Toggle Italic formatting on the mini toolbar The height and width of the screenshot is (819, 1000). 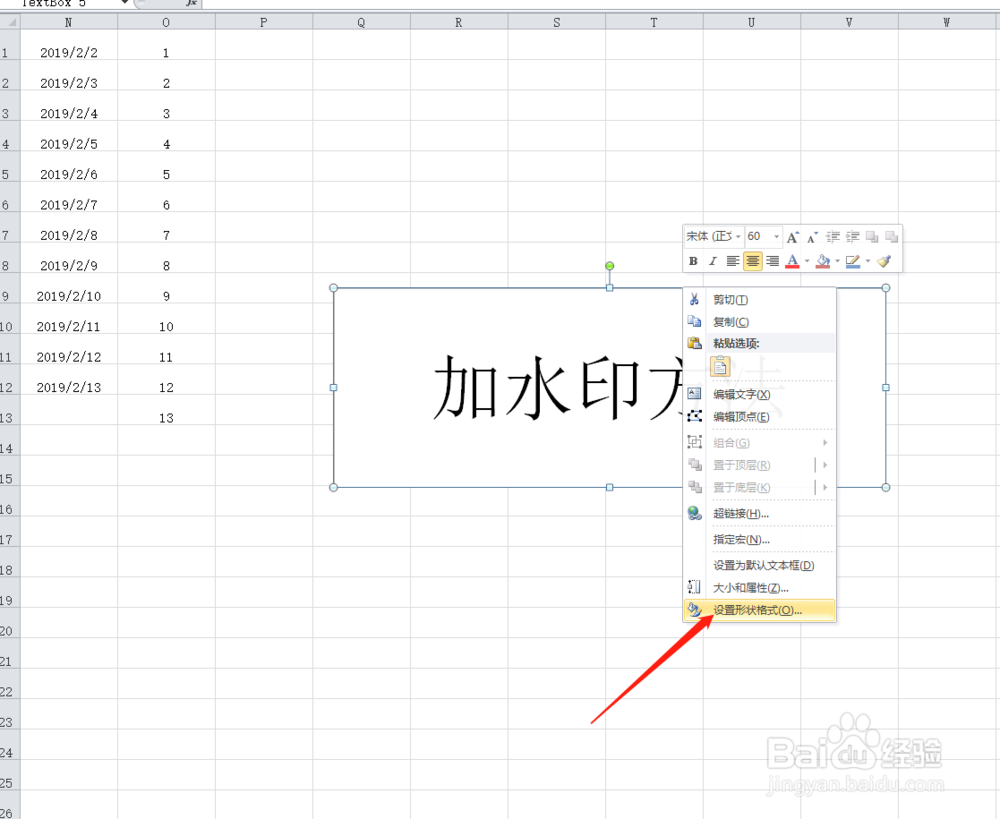(712, 261)
